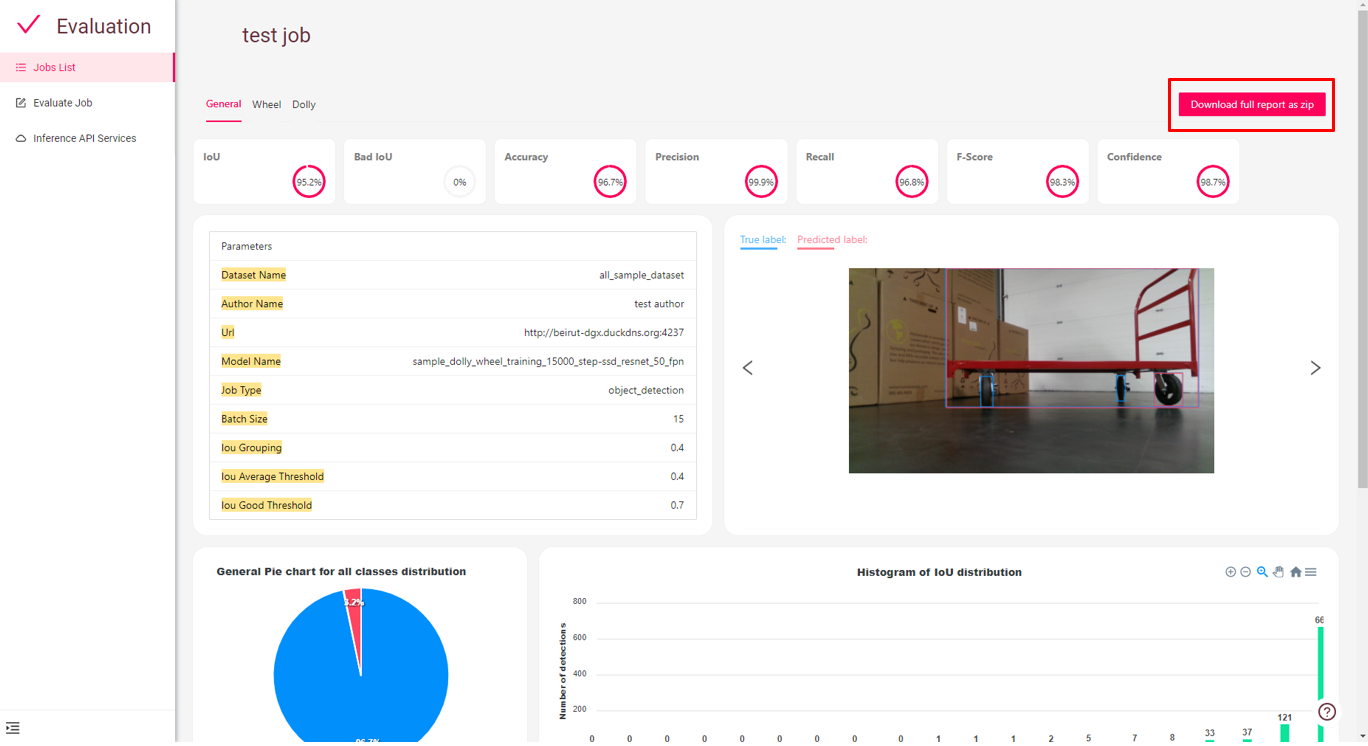Click the object_detection job type value
The image size is (1368, 746).
click(x=646, y=390)
